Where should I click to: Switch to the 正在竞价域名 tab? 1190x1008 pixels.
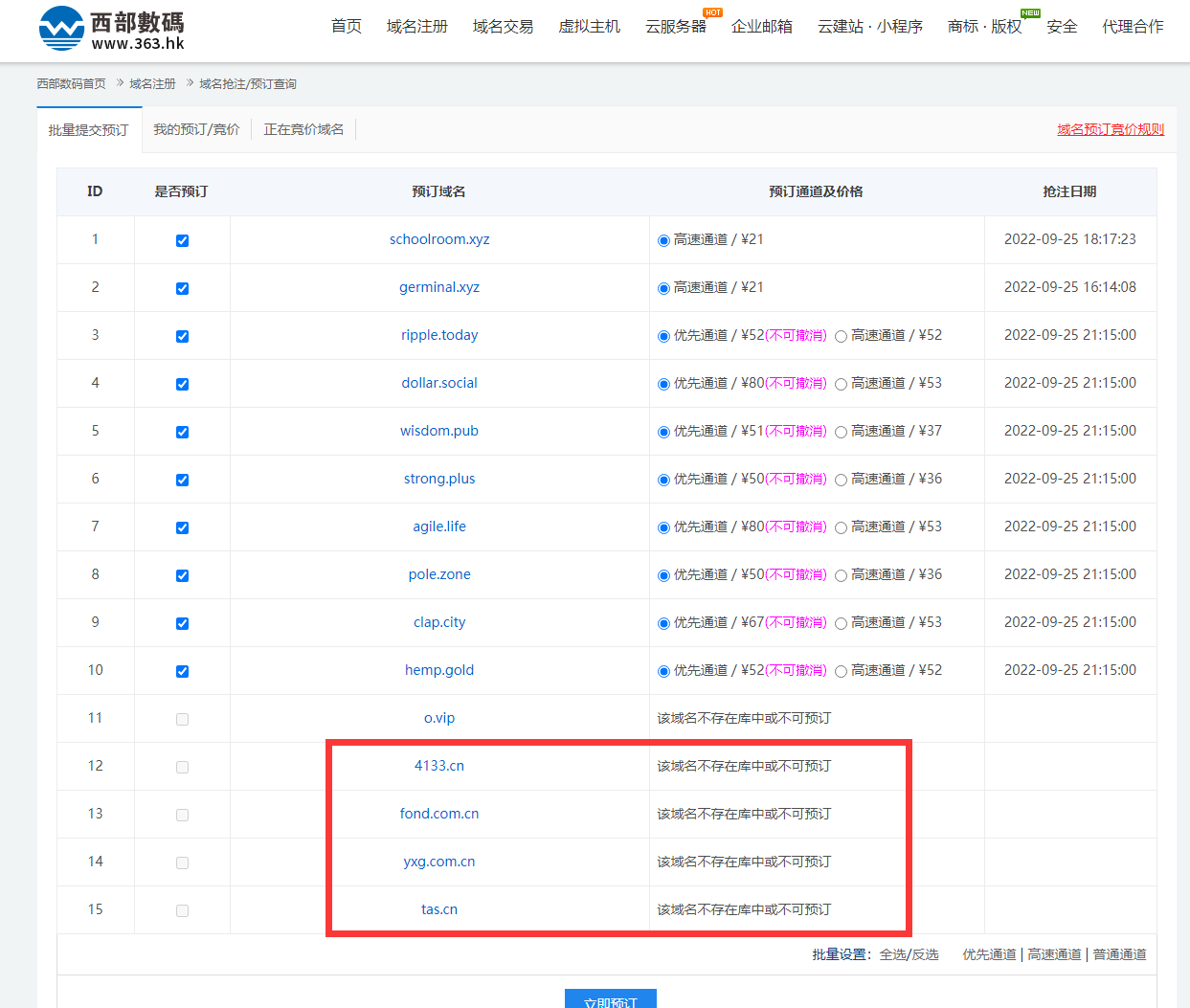pos(304,128)
